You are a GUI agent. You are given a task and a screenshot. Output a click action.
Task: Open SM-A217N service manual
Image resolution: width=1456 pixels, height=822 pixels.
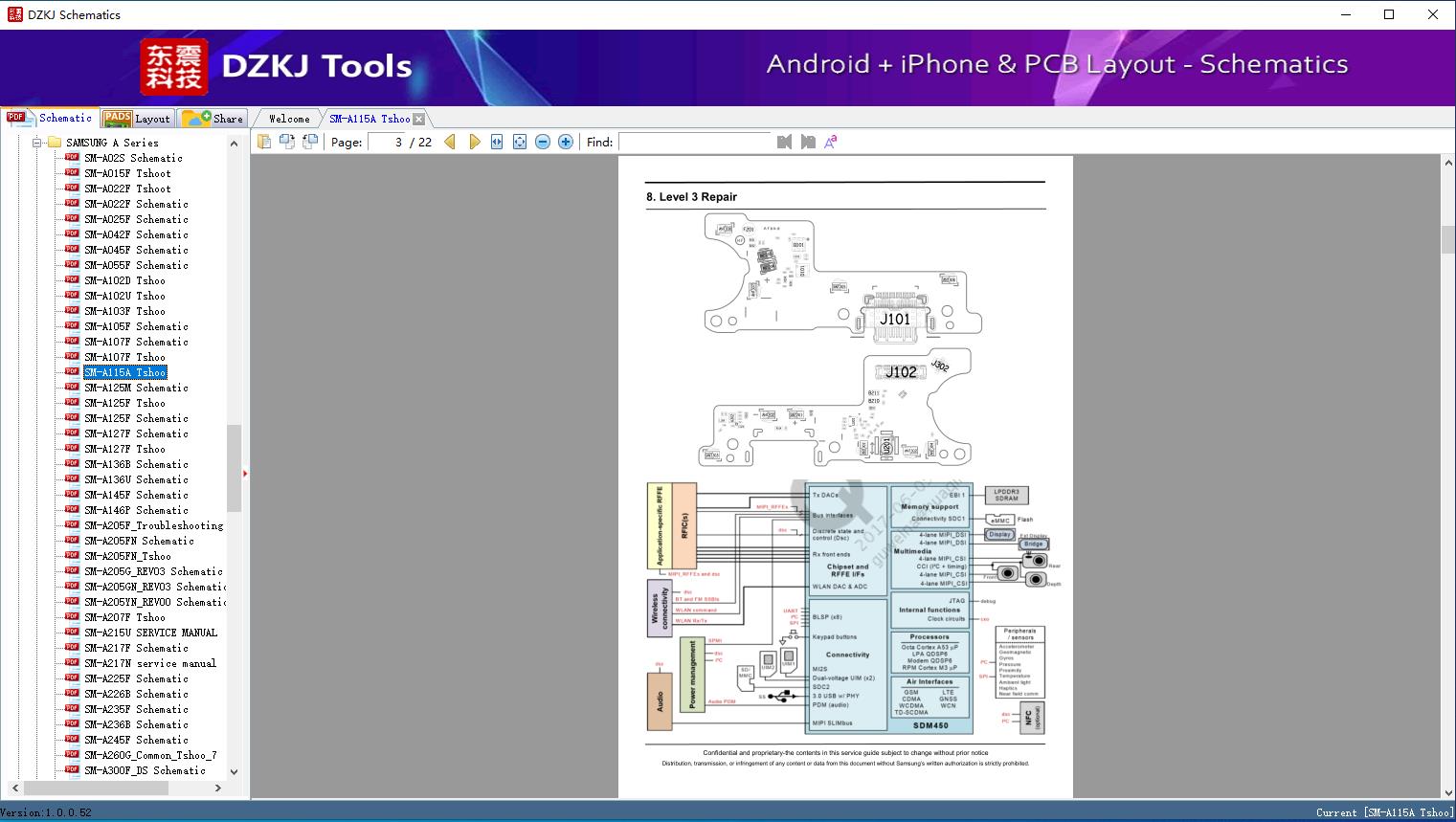150,663
